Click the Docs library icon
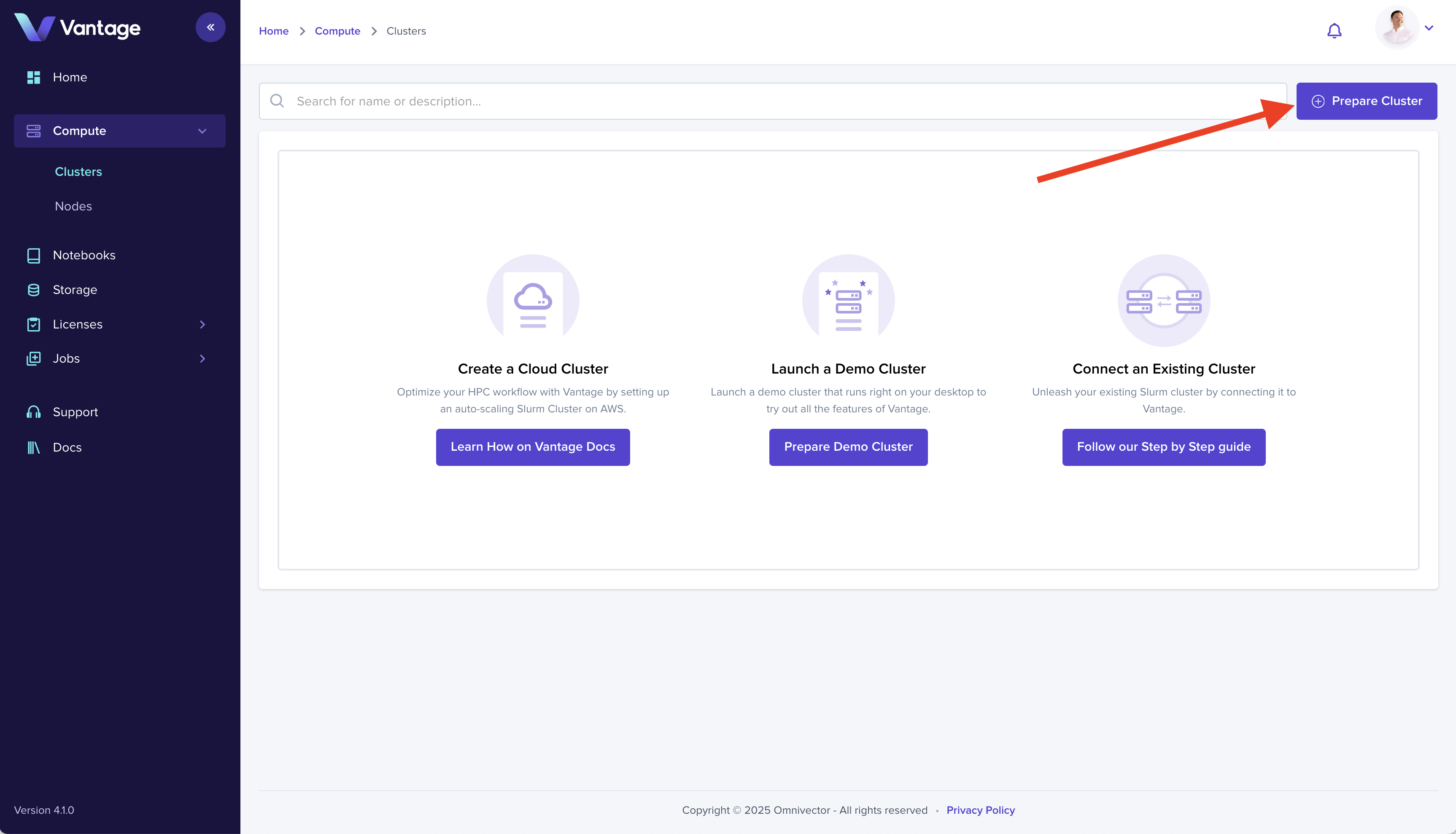 (x=34, y=447)
